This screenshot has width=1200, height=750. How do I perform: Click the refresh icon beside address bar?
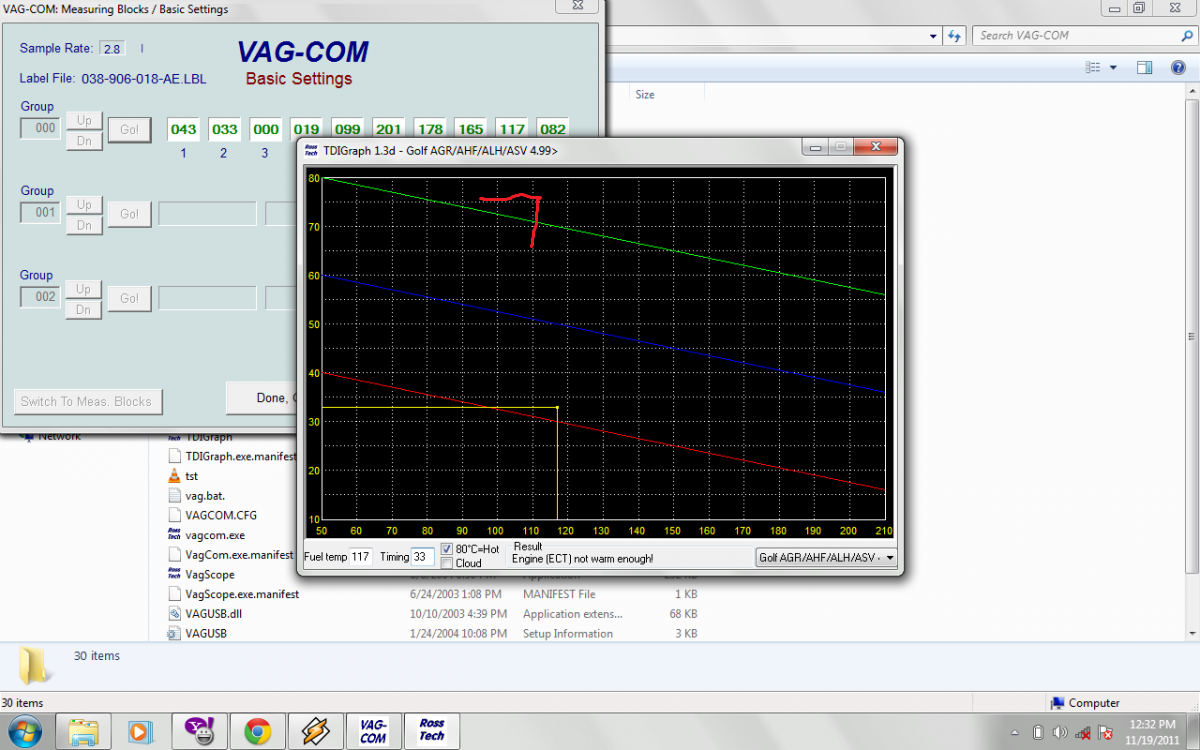pos(955,36)
